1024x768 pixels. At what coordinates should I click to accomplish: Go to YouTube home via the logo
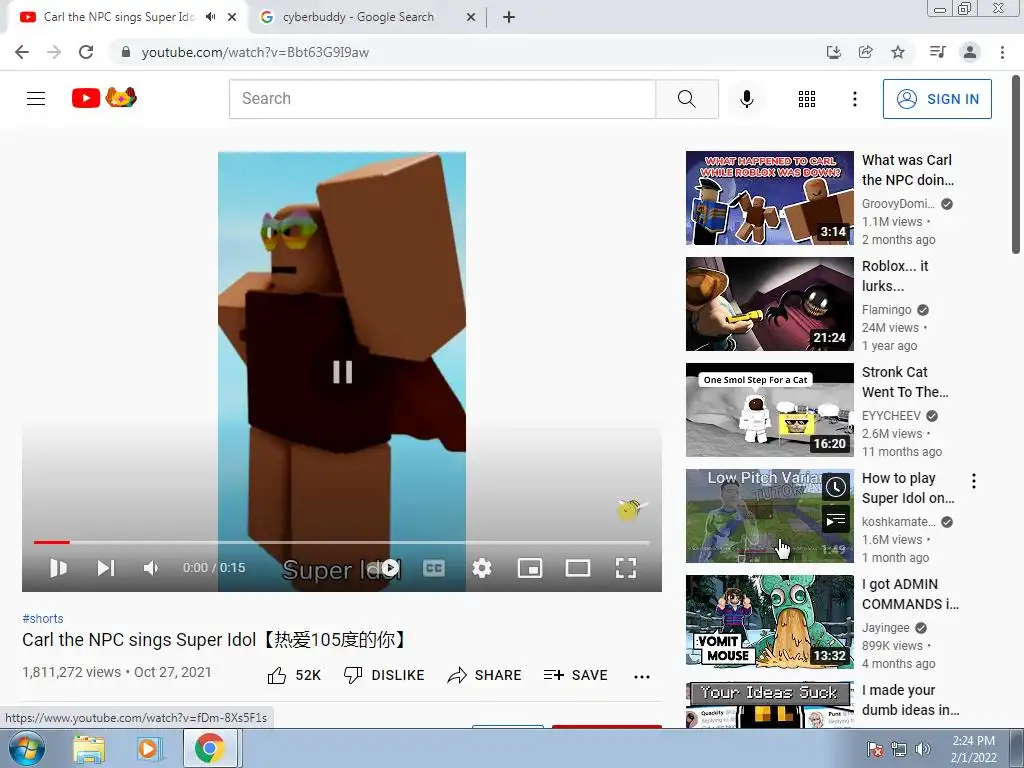click(x=104, y=98)
